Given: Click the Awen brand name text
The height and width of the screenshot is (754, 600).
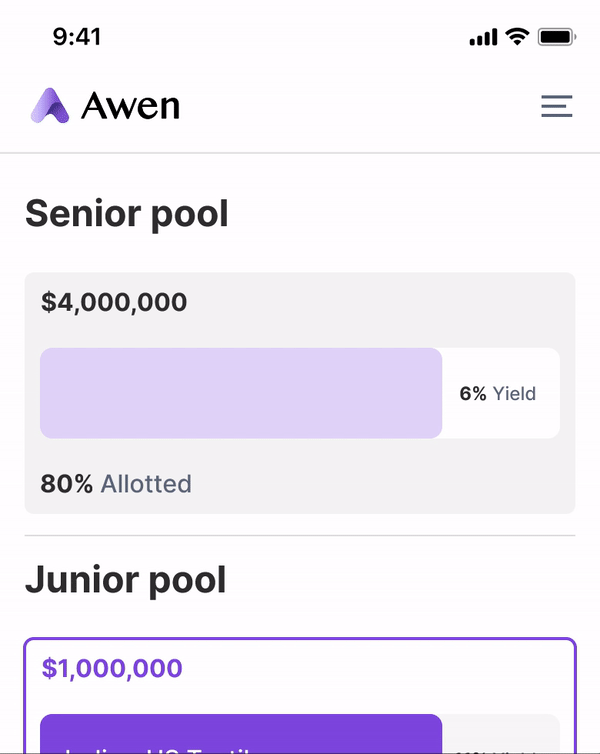Looking at the screenshot, I should click(130, 106).
